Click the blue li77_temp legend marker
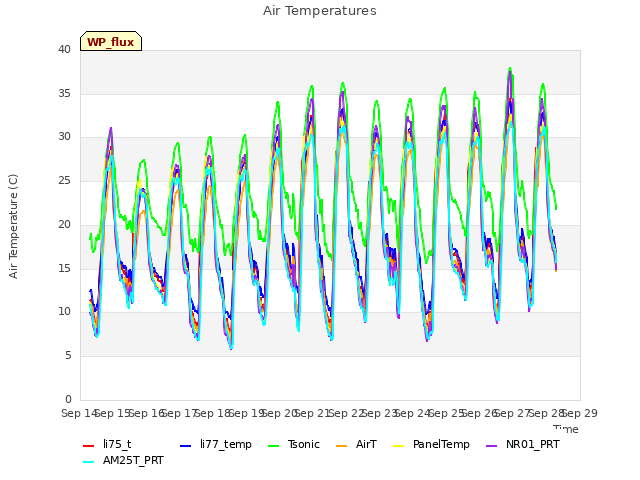Viewport: 640px width, 480px height. (186, 446)
